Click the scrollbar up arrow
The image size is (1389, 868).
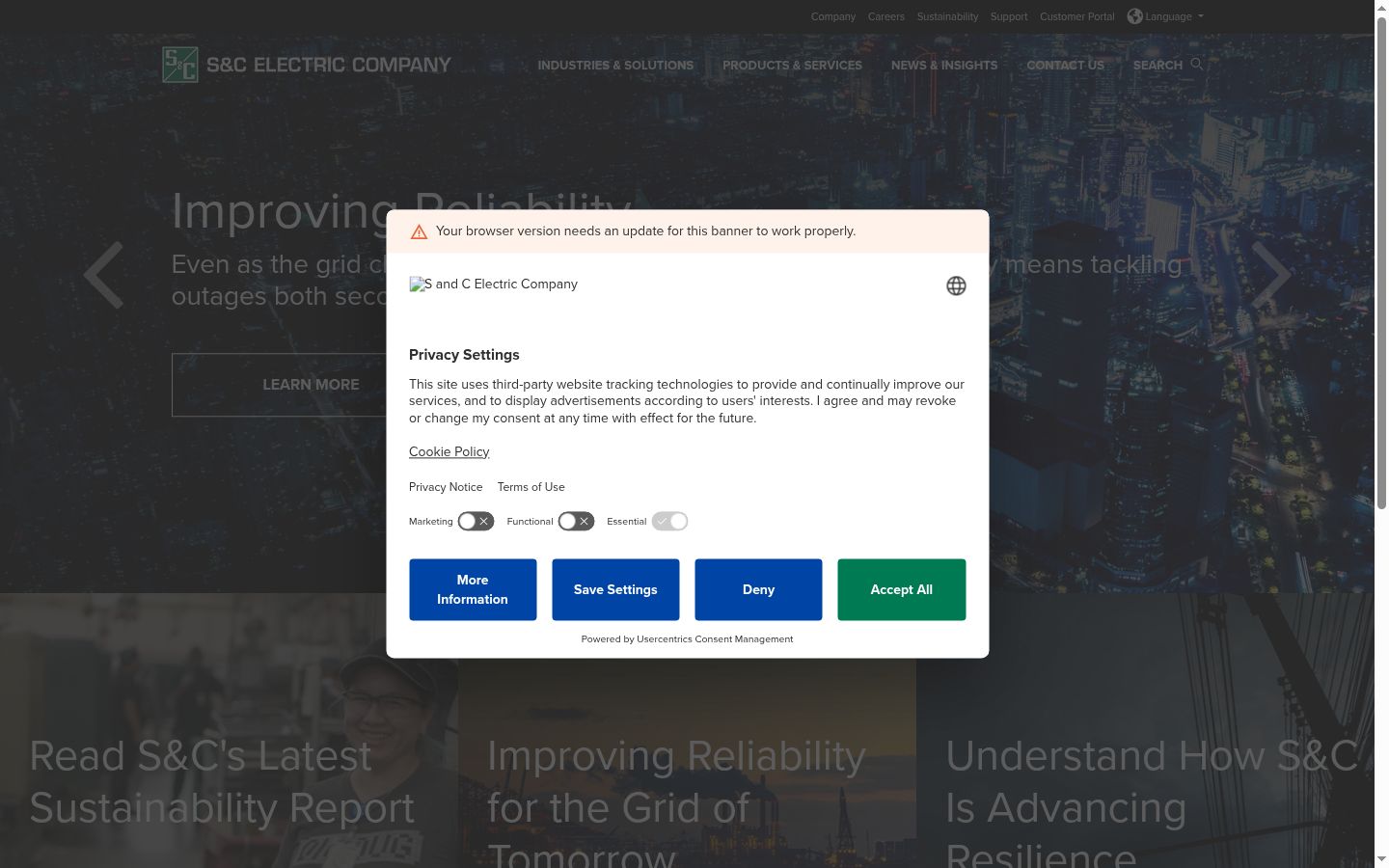click(1381, 7)
